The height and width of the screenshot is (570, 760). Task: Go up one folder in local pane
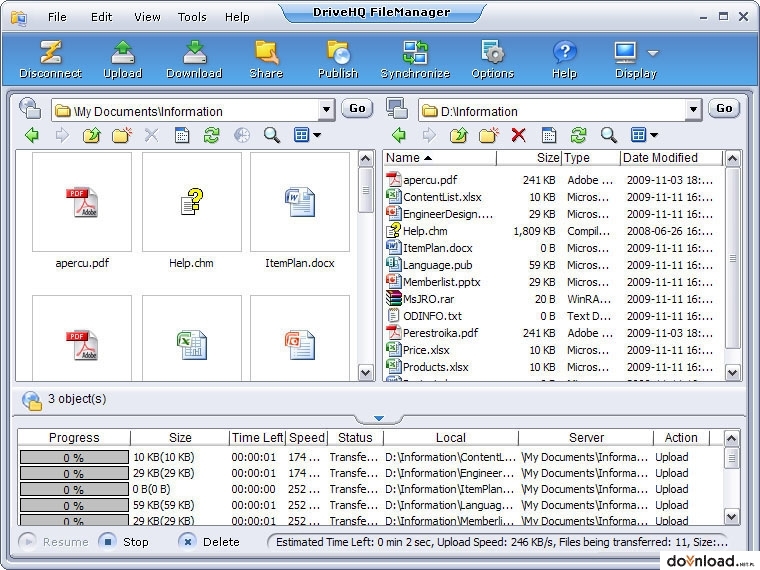click(459, 135)
